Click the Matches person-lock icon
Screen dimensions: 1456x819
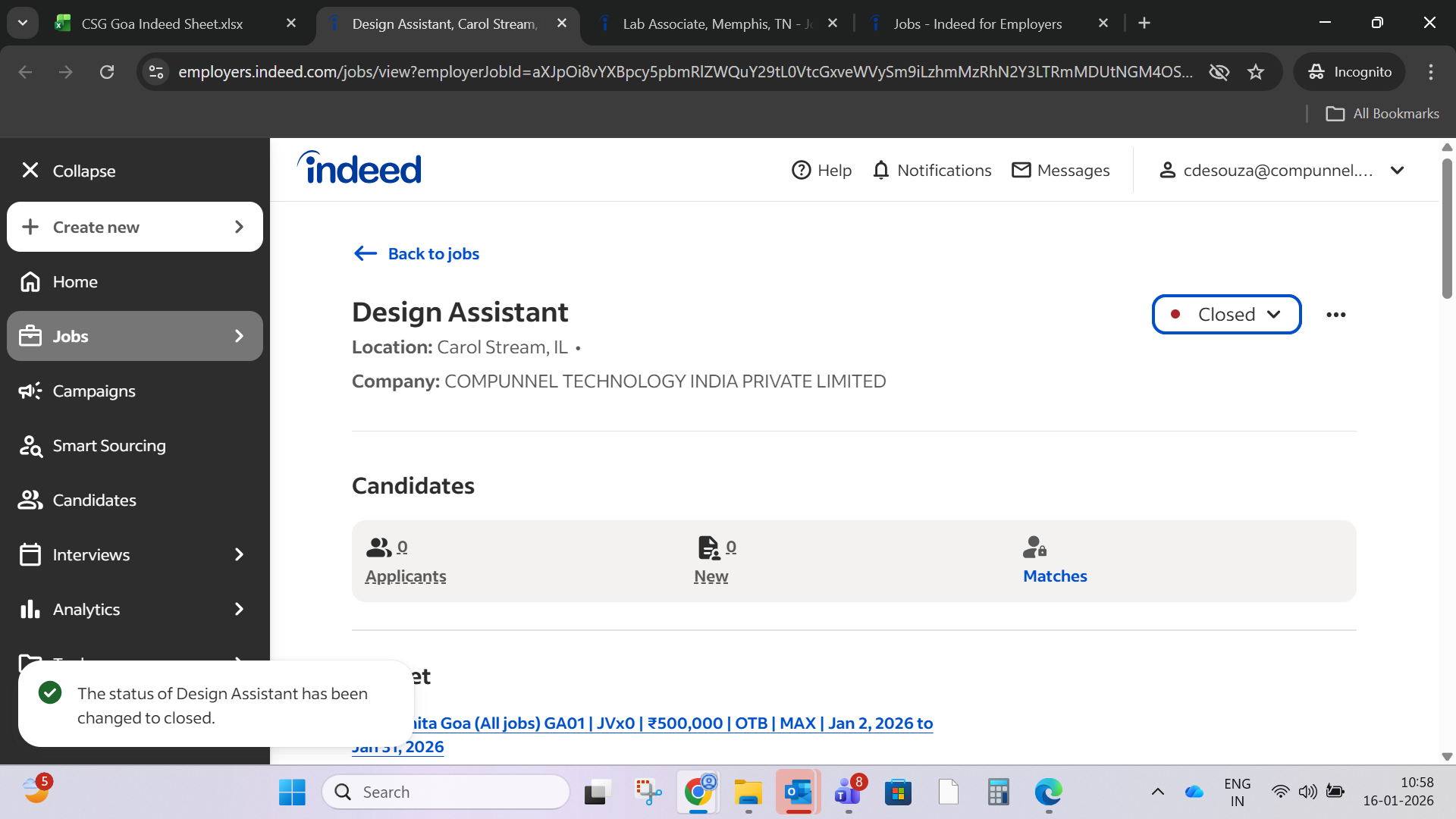[x=1034, y=547]
